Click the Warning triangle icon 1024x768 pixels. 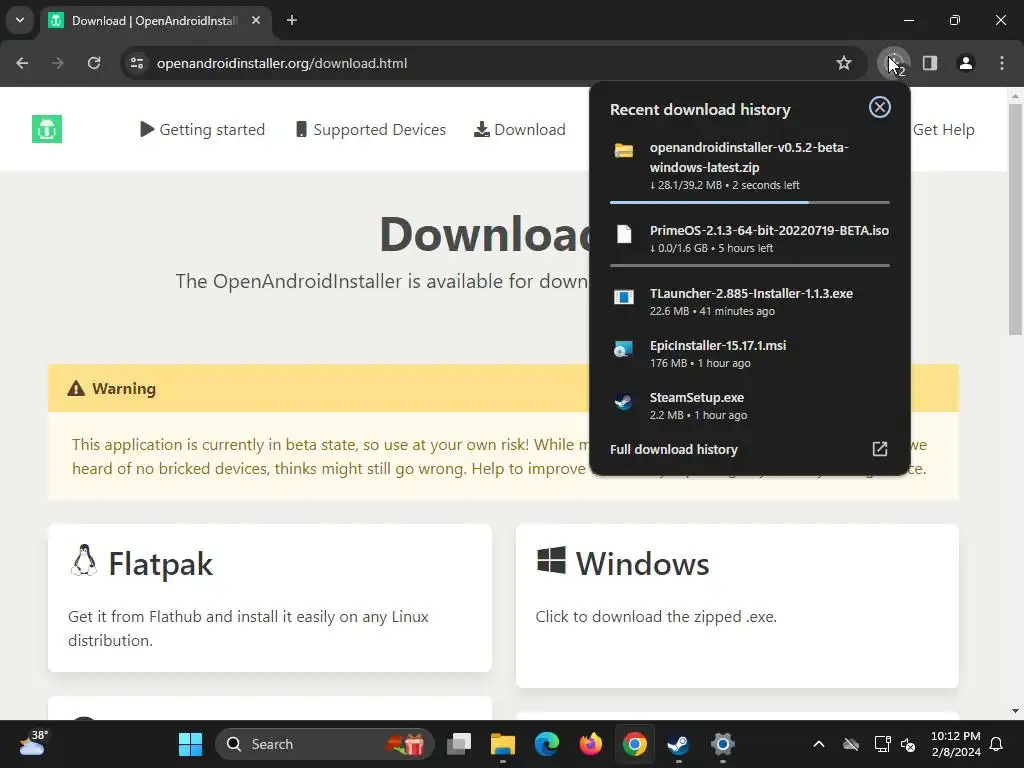(x=76, y=389)
